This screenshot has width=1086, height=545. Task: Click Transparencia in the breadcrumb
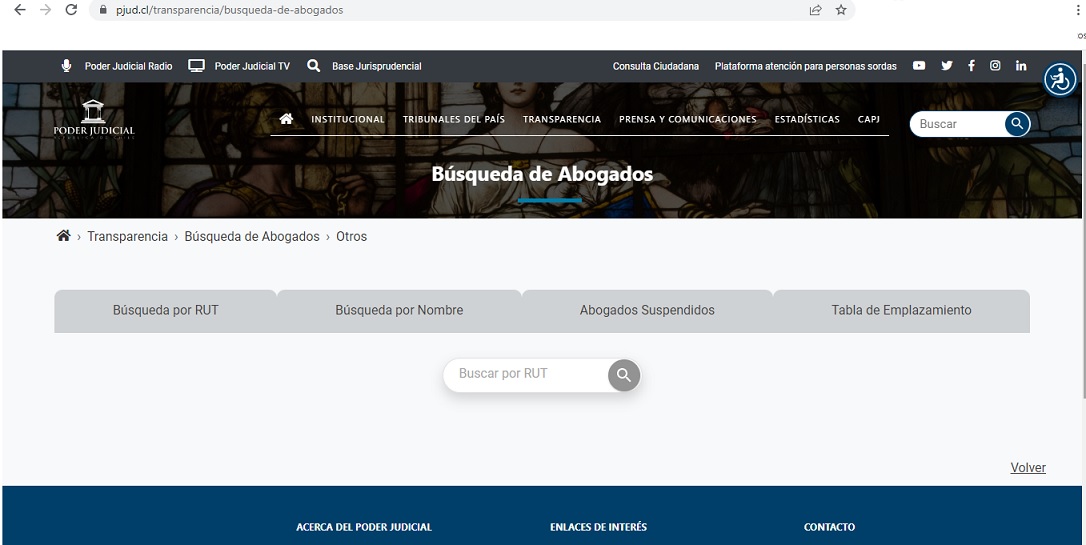[x=127, y=237]
